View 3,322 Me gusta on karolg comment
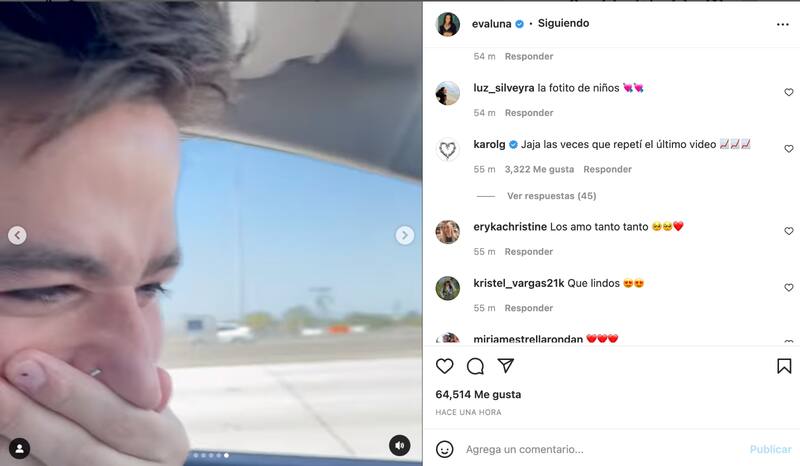 point(539,169)
